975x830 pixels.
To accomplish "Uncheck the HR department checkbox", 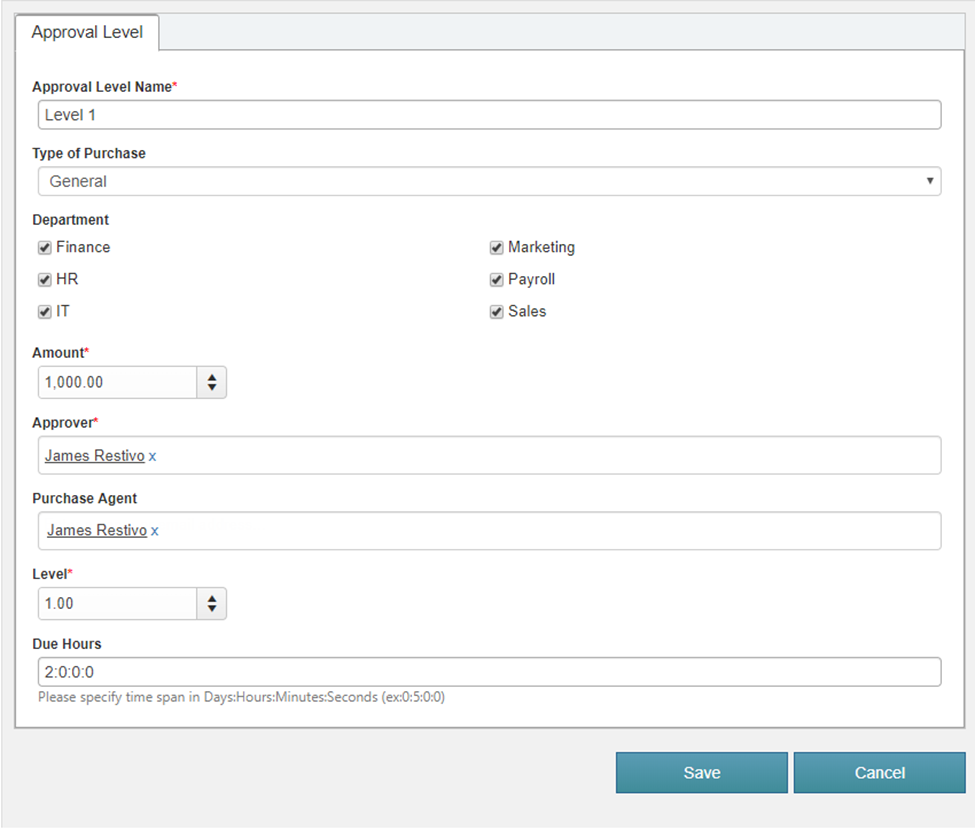I will (45, 280).
